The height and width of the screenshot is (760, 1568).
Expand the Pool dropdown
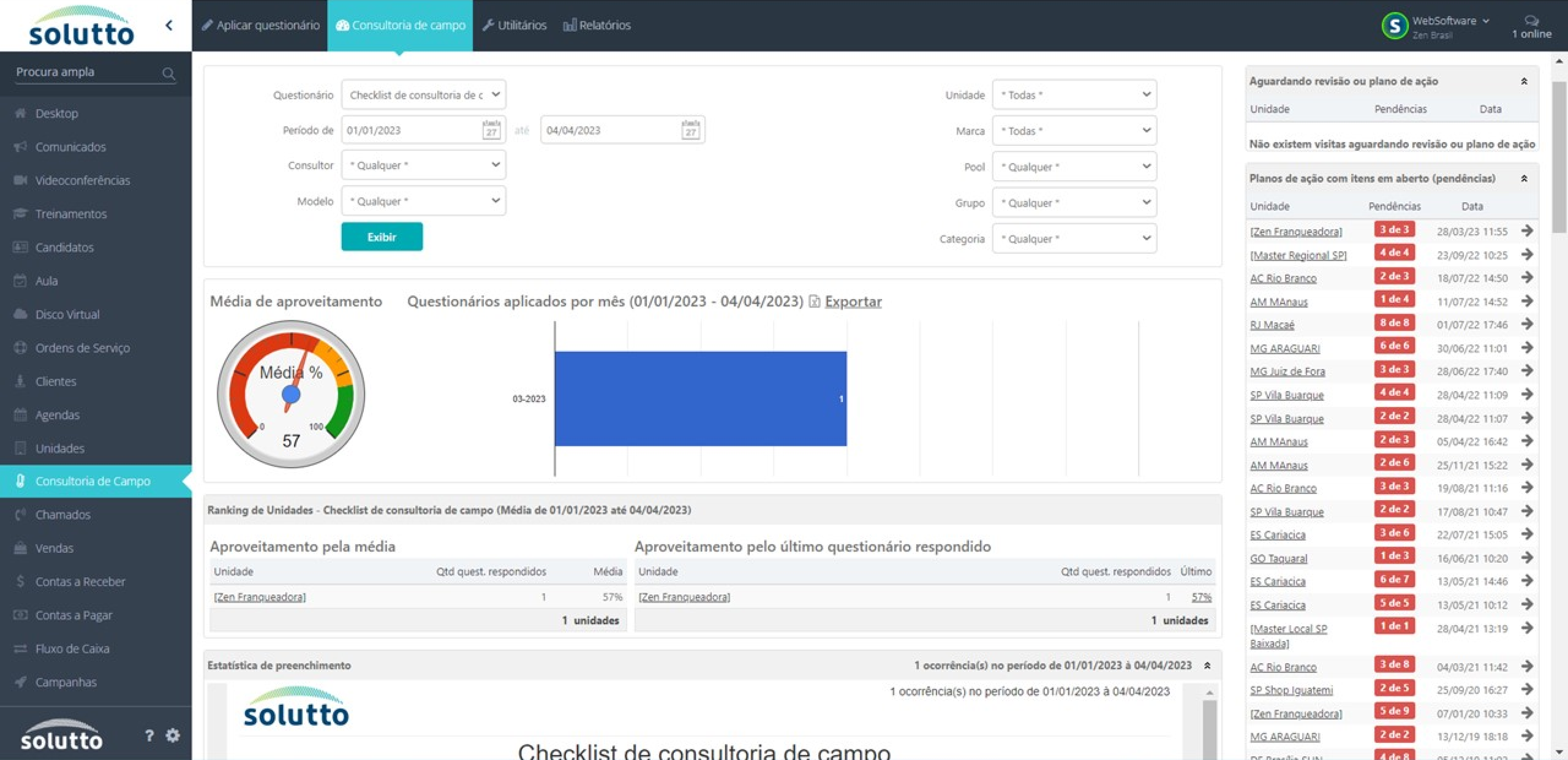coord(1074,166)
